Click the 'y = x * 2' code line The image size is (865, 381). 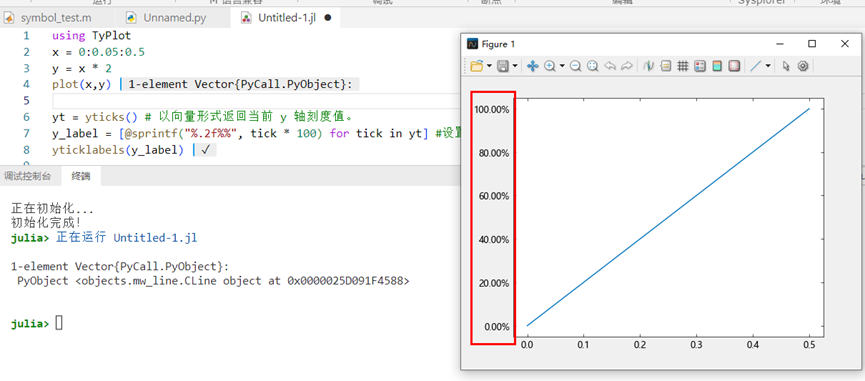[x=82, y=68]
